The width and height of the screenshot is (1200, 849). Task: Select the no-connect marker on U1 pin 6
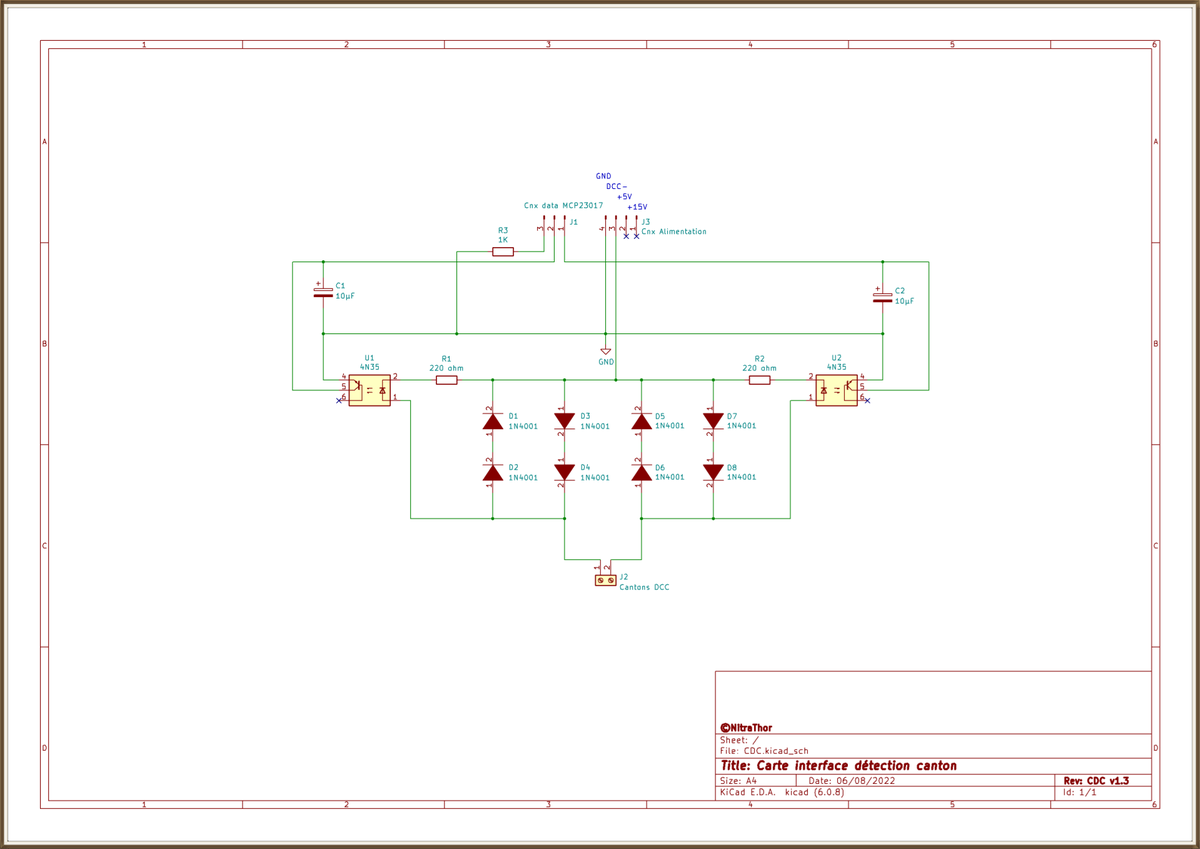(x=339, y=401)
